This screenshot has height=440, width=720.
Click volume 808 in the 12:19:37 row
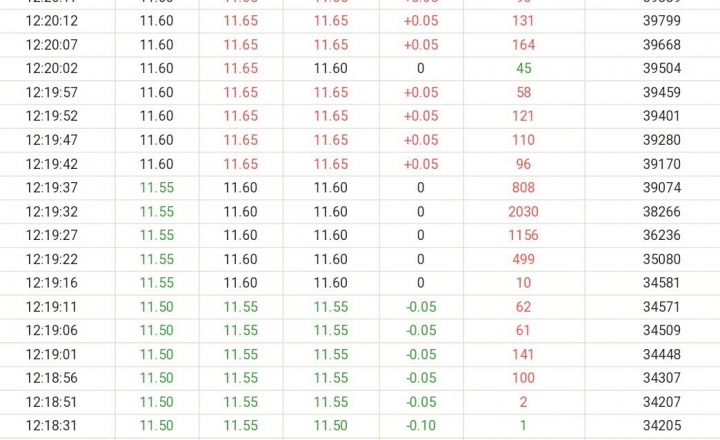click(523, 188)
